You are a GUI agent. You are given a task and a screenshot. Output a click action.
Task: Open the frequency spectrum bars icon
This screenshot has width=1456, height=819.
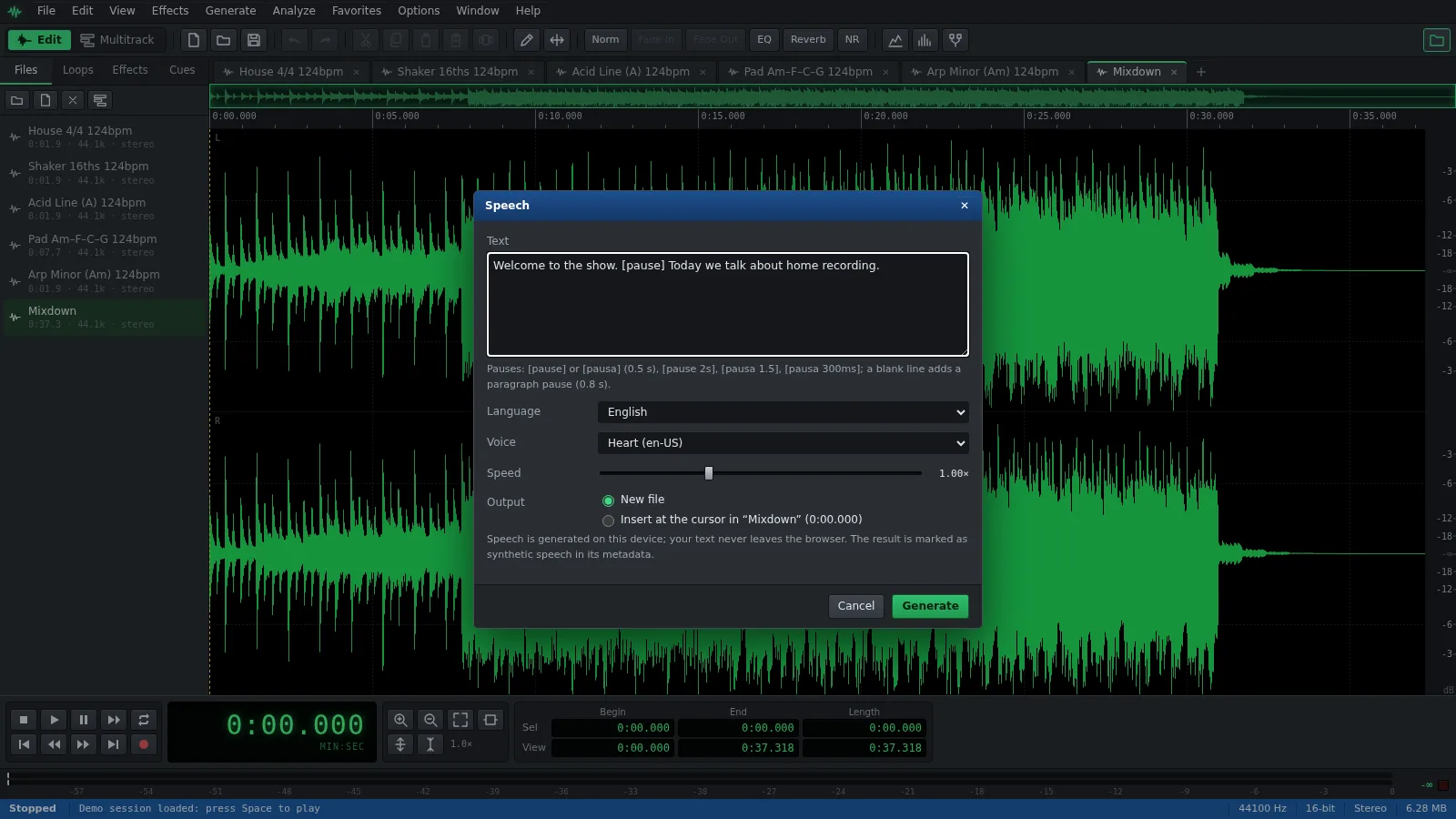[x=925, y=40]
